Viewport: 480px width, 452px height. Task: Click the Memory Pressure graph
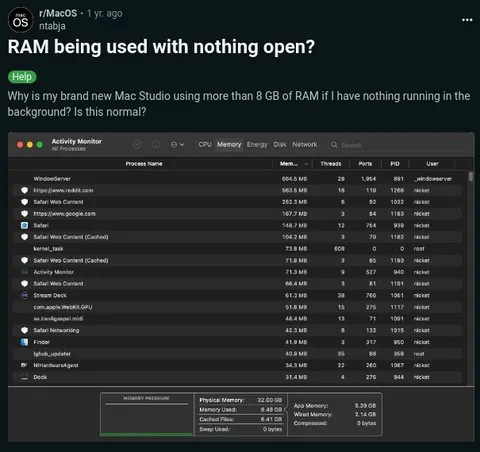click(x=147, y=414)
